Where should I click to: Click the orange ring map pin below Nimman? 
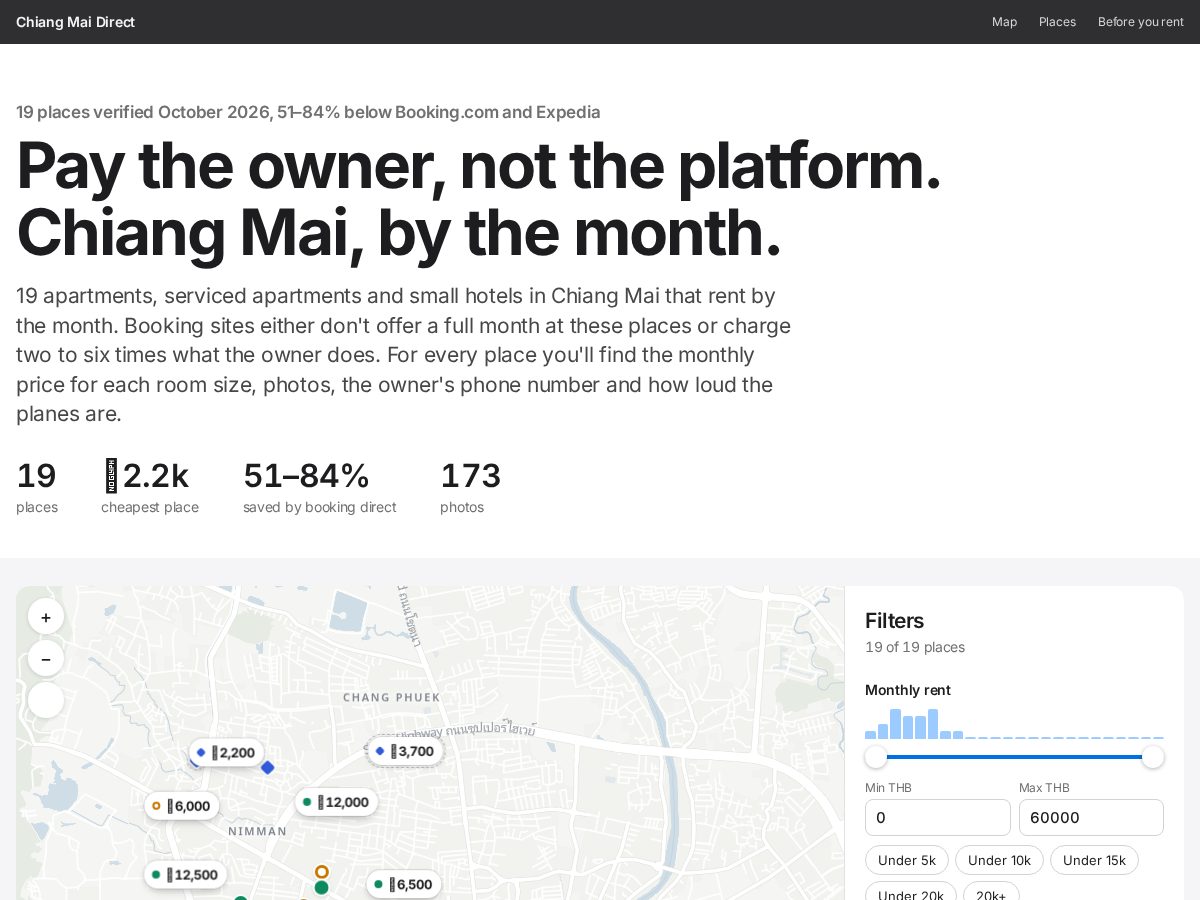click(322, 872)
